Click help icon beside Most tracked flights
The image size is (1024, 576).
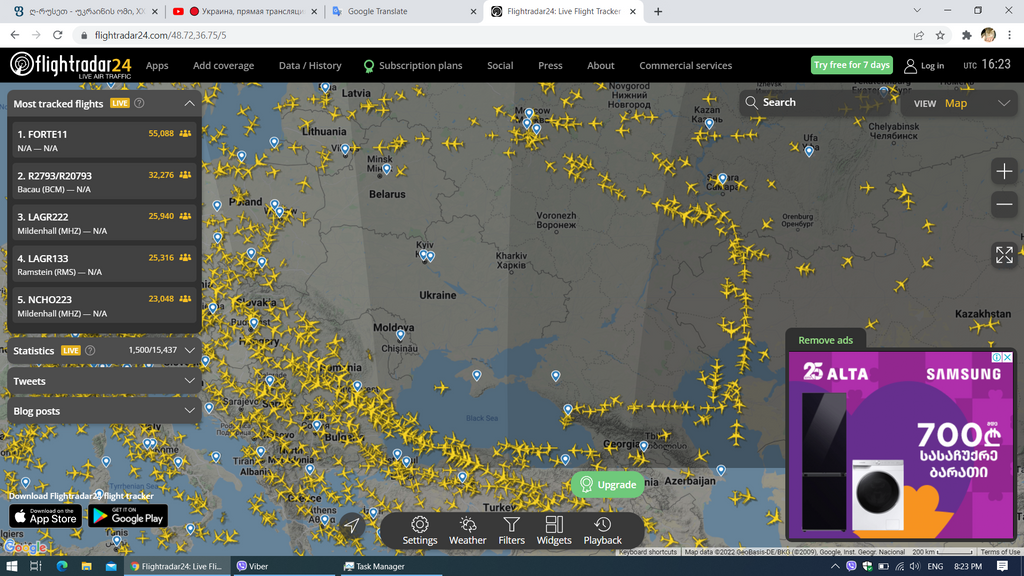click(x=139, y=103)
